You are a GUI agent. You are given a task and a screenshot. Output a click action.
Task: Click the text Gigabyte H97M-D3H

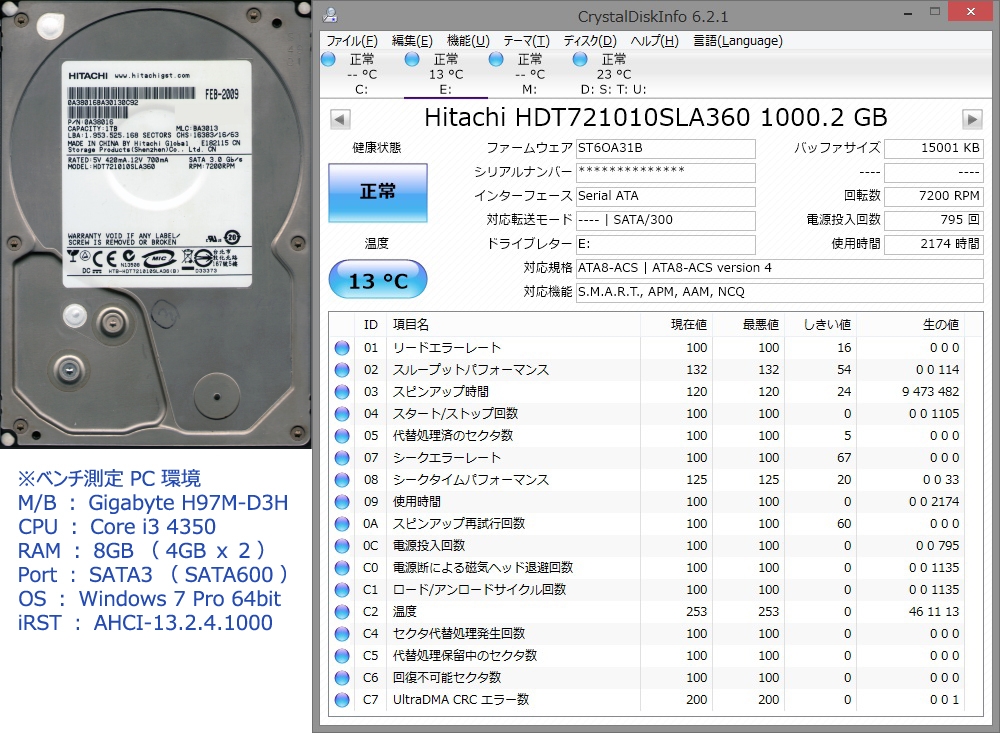coord(188,503)
